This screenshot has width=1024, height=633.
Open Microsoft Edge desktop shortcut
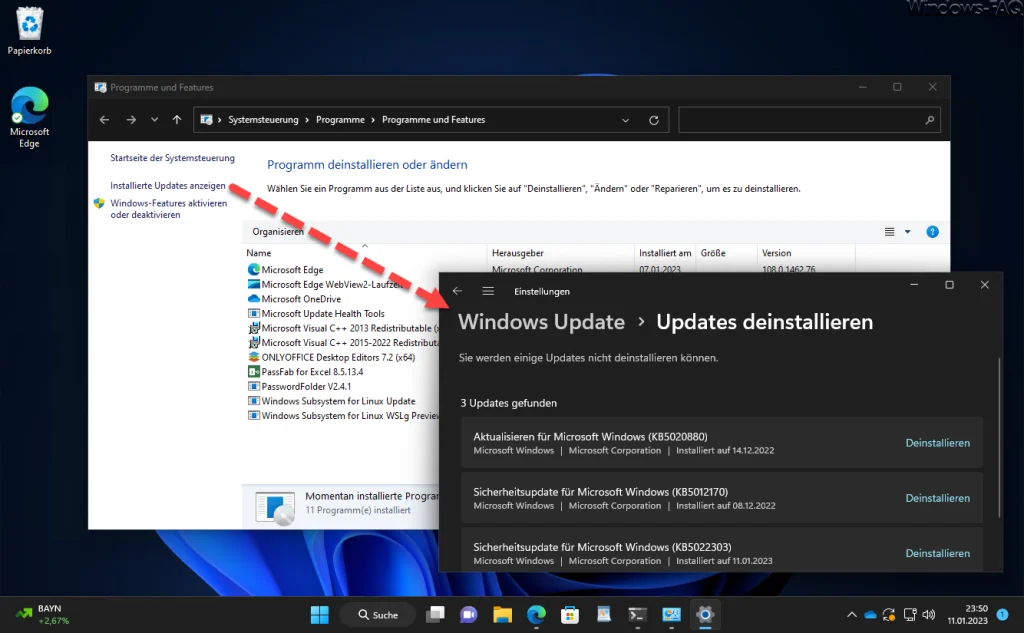29,118
